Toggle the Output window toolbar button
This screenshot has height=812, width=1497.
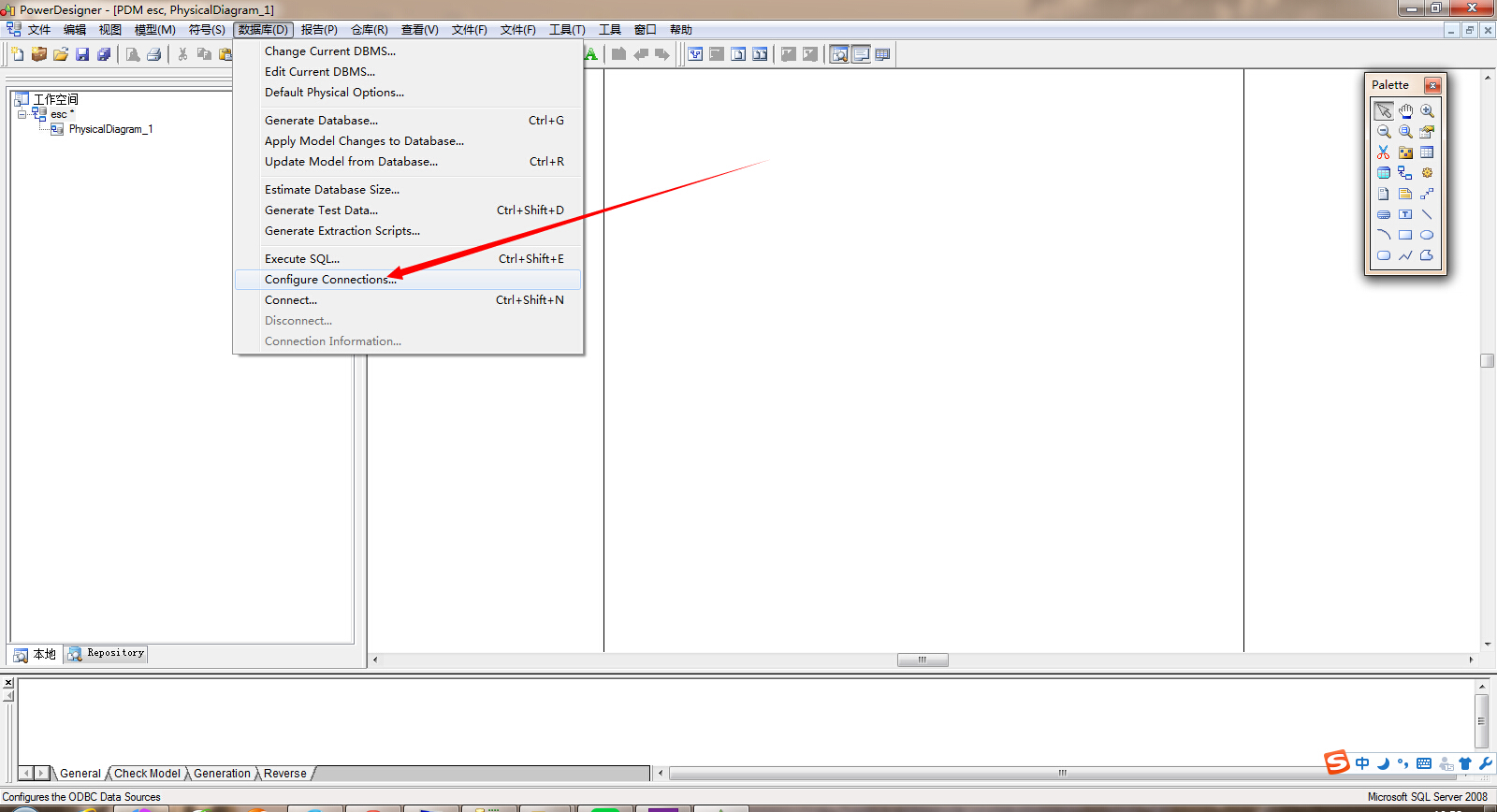pyautogui.click(x=861, y=54)
